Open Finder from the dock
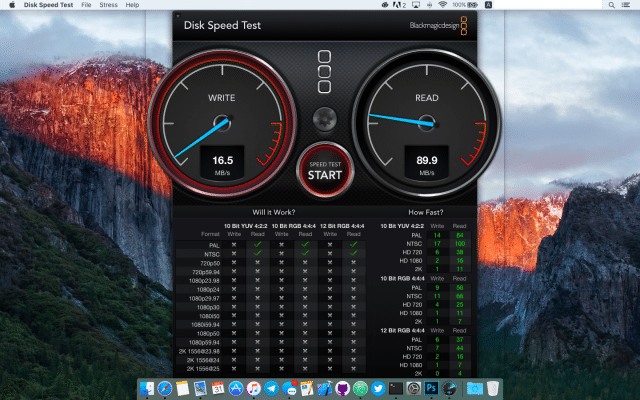 coord(147,388)
